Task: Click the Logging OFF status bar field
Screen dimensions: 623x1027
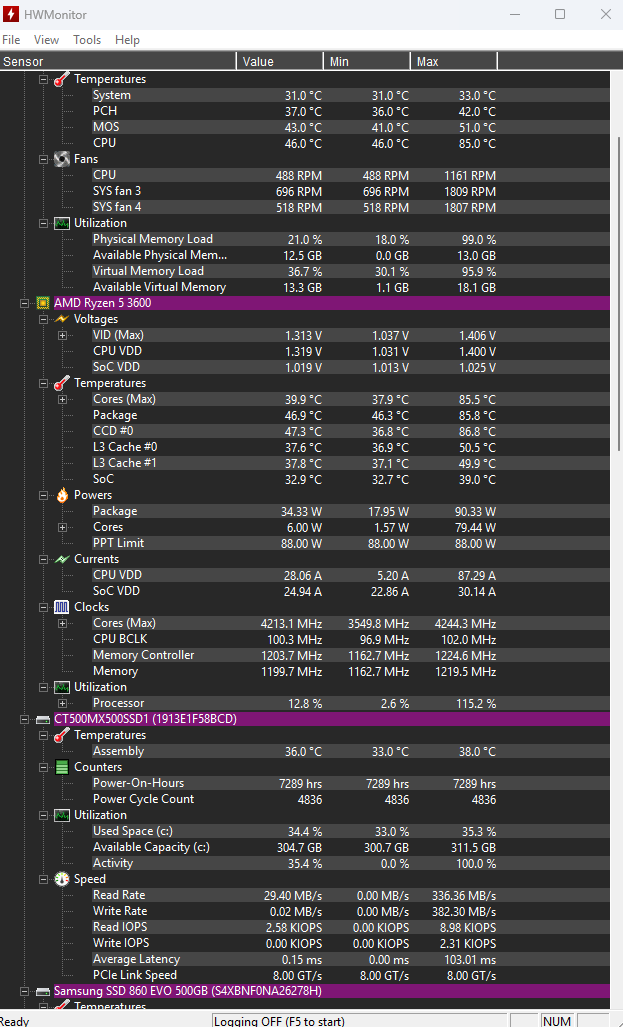Action: (360, 1021)
